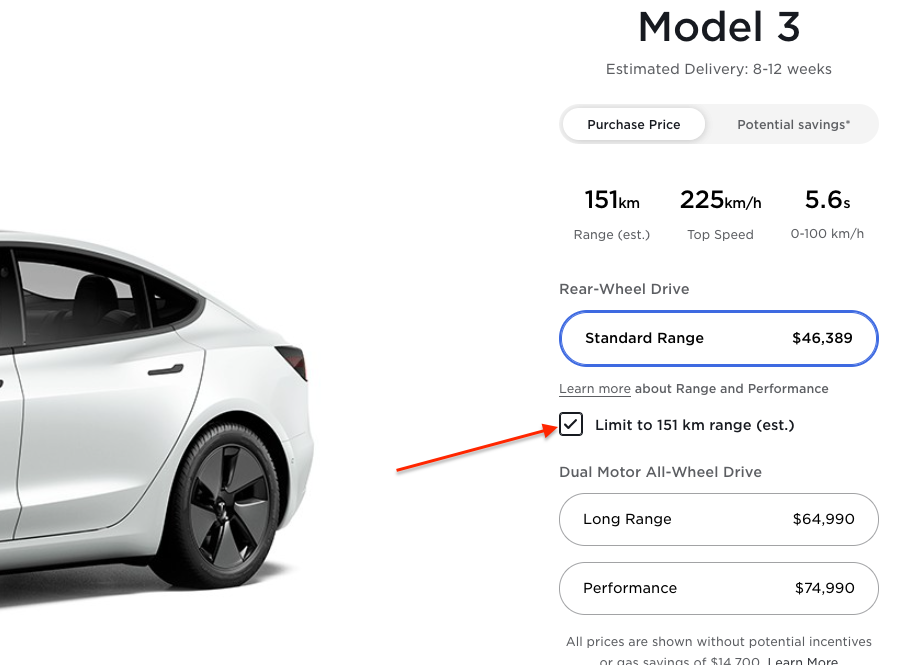This screenshot has width=918, height=665.
Task: Click the Model 3 title
Action: 718,27
